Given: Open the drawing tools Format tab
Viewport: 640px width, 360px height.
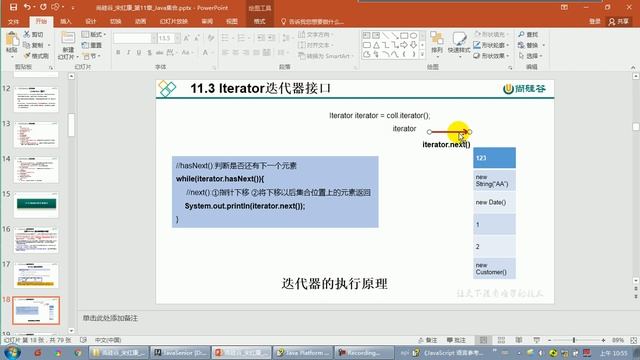Looking at the screenshot, I should (260, 21).
